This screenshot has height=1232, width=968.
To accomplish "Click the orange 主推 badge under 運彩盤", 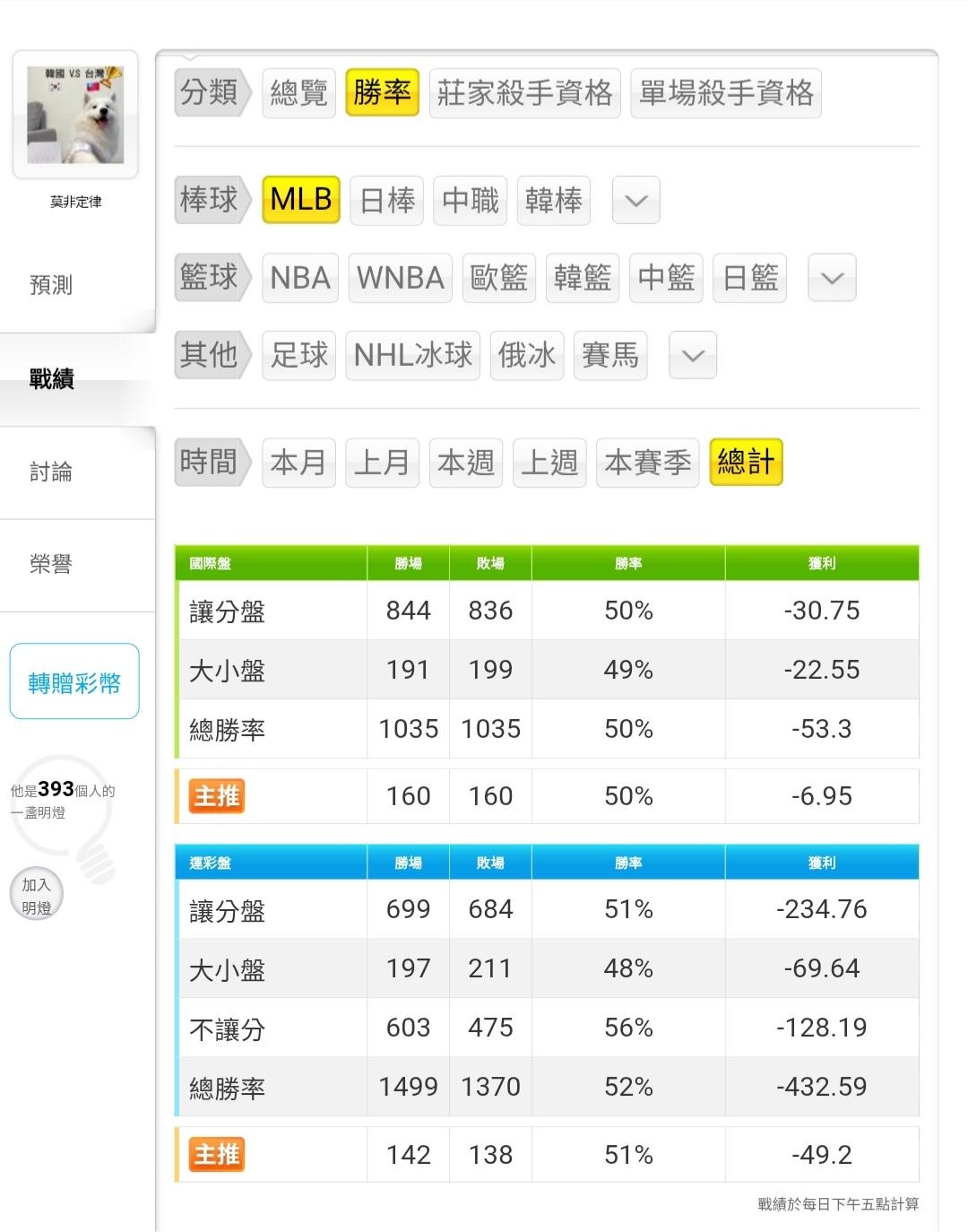I will pos(217,1155).
